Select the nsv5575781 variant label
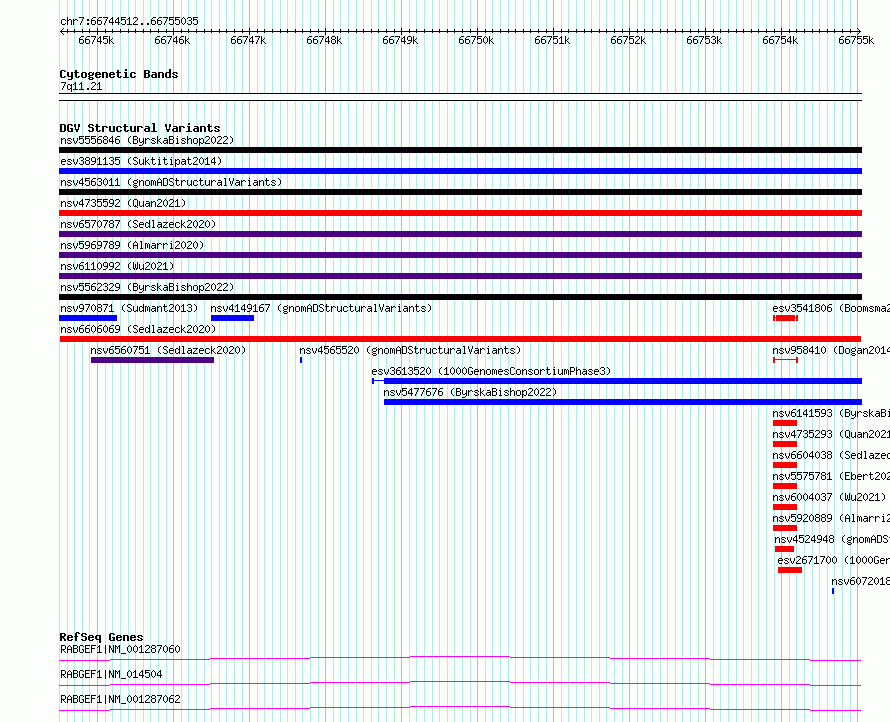Viewport: 890px width, 722px height. pos(831,476)
